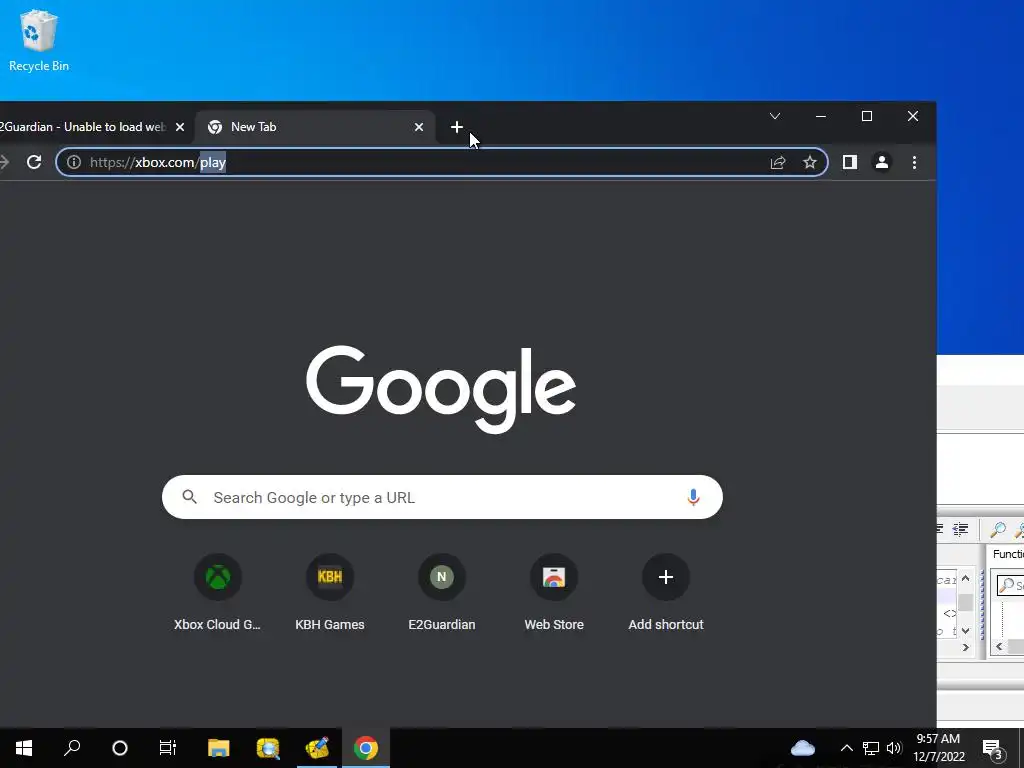Click the function list search field in background window

coord(1010,585)
